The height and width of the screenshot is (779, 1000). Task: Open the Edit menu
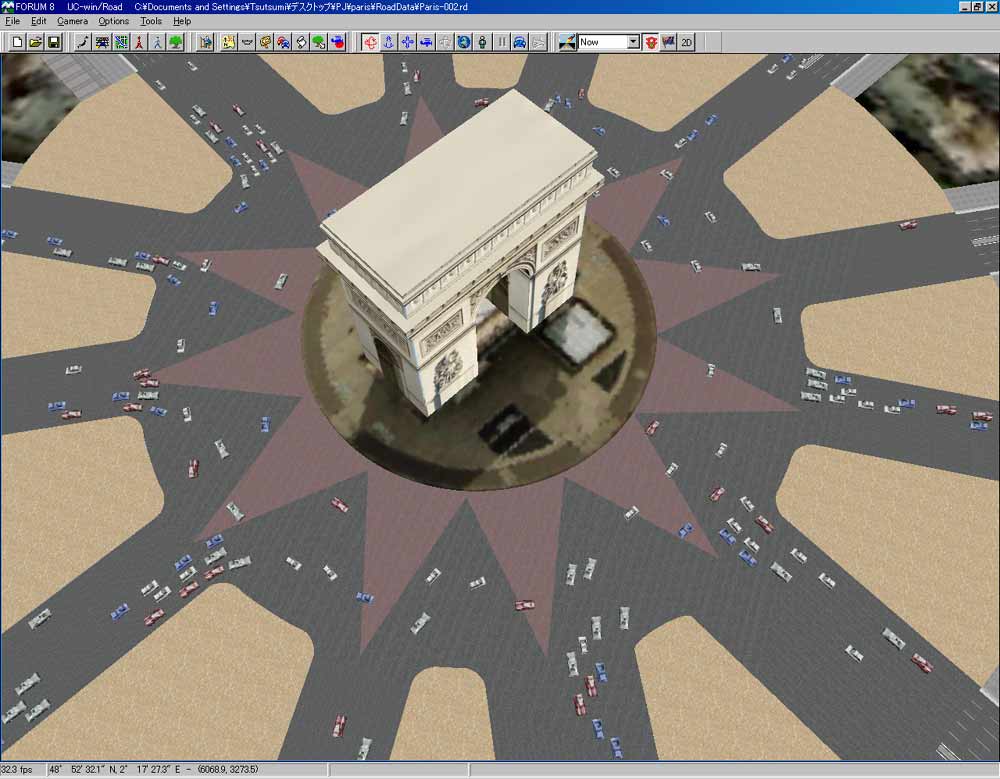click(x=38, y=21)
